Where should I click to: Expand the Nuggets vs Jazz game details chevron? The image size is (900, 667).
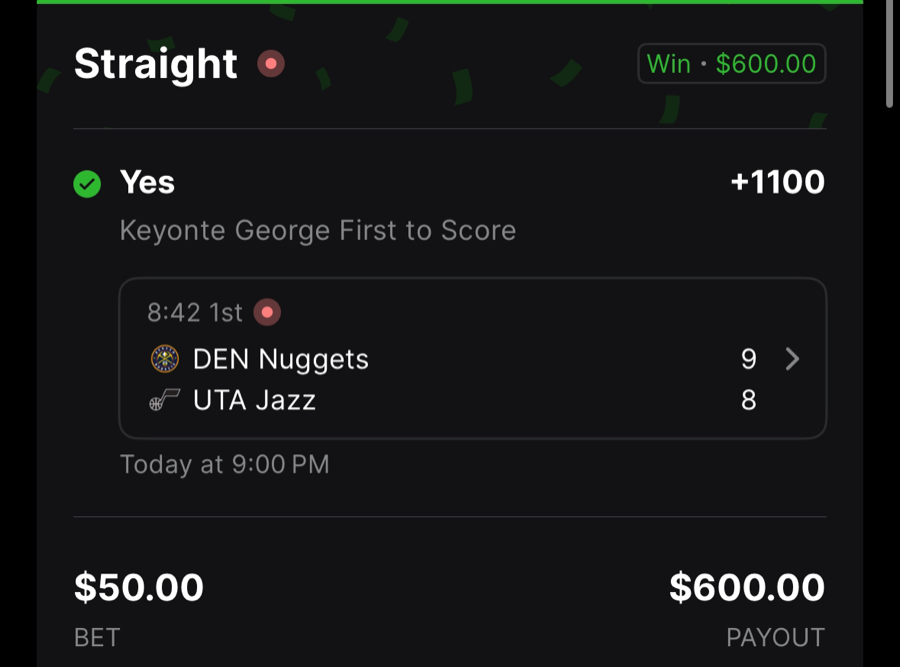coord(791,359)
